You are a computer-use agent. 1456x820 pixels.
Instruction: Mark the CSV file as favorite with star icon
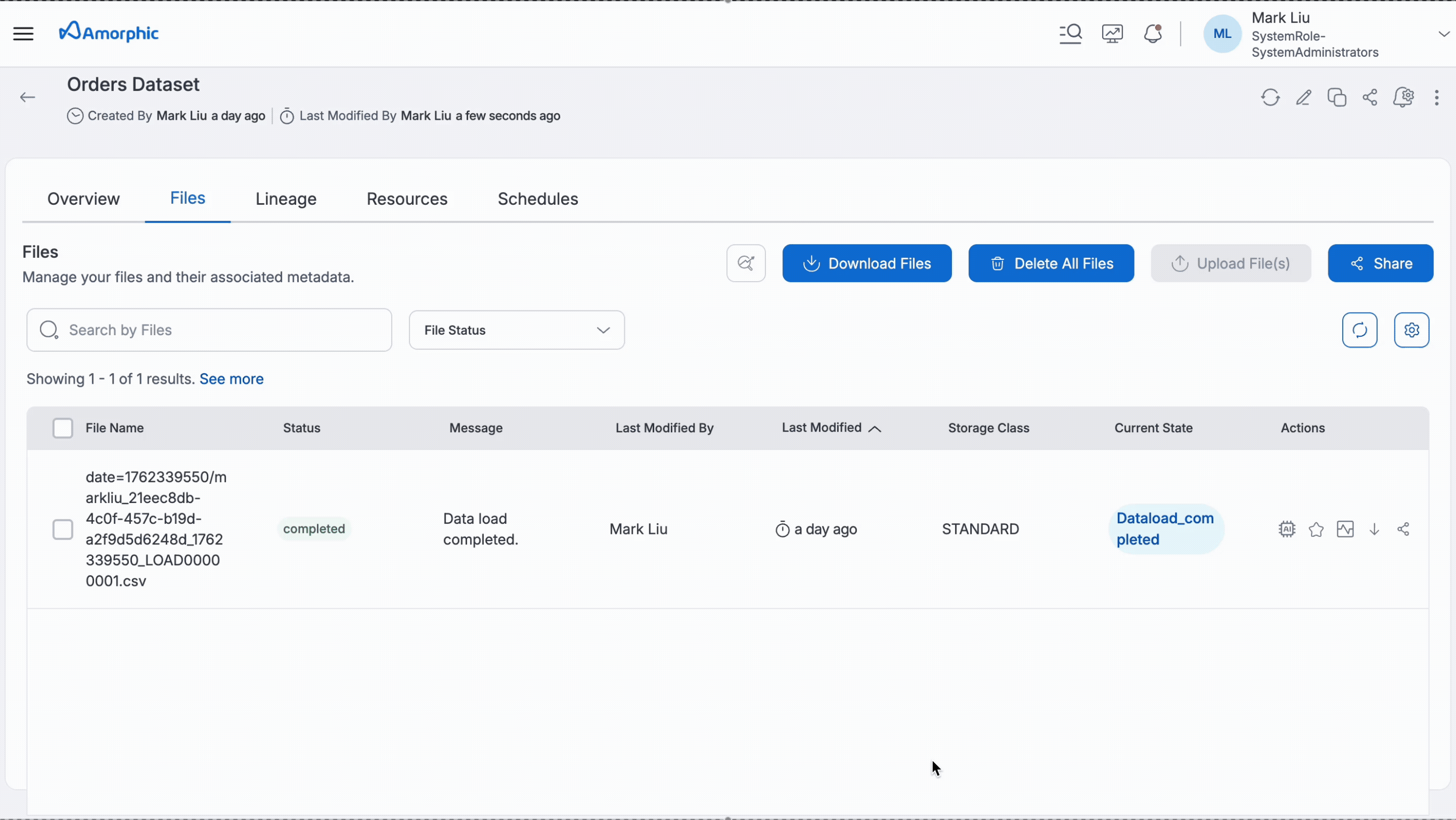(x=1316, y=529)
